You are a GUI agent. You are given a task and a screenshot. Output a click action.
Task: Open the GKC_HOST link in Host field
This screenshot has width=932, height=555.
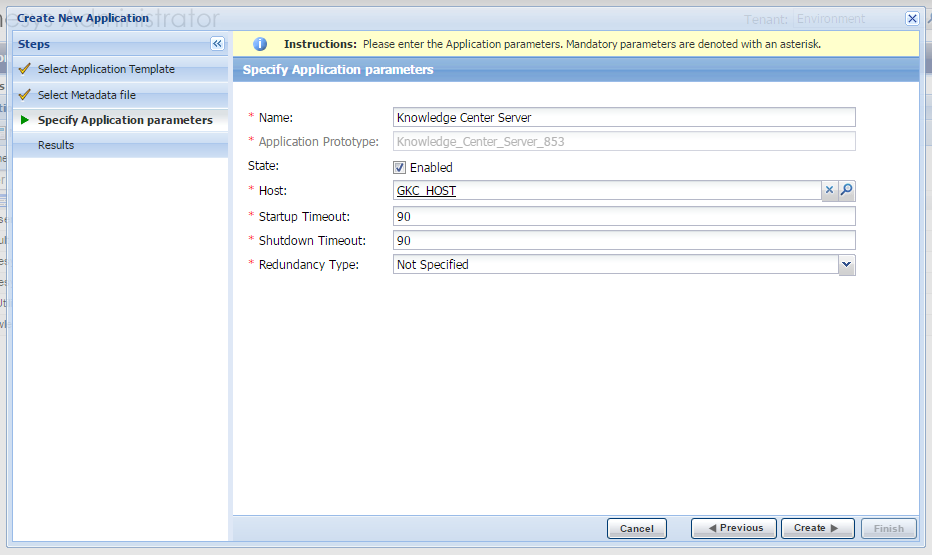(x=426, y=191)
